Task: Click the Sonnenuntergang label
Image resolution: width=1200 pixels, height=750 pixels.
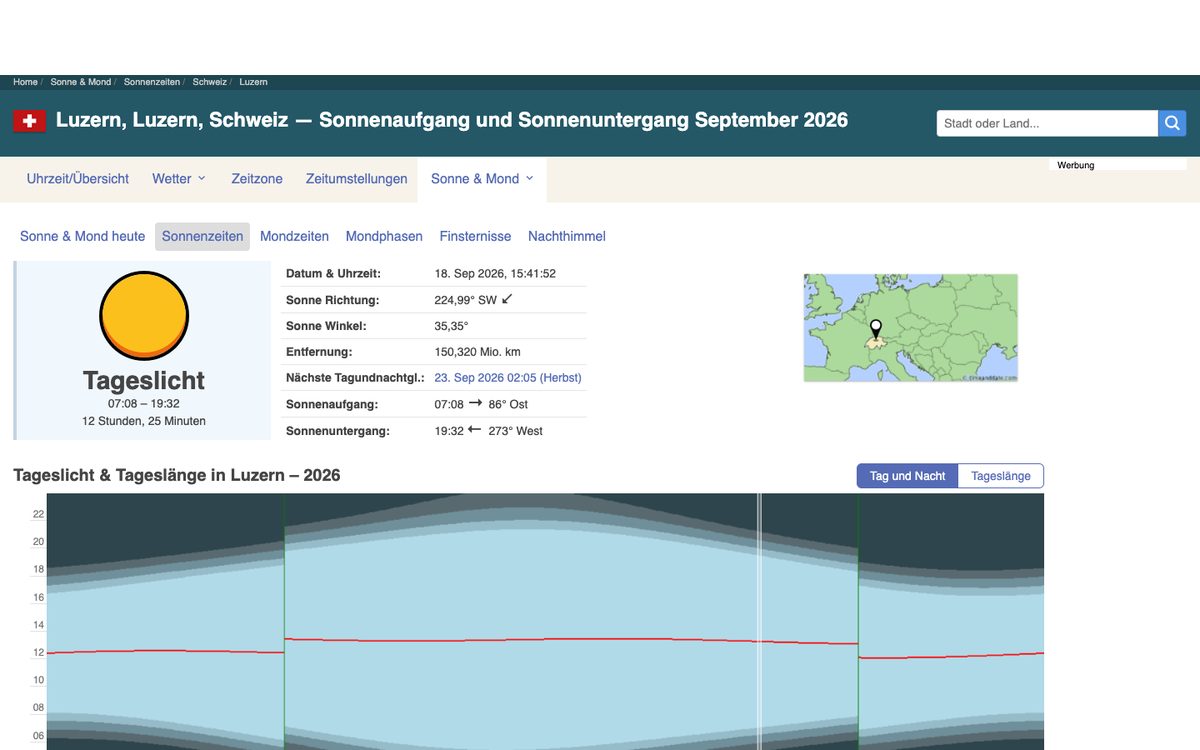Action: [338, 431]
